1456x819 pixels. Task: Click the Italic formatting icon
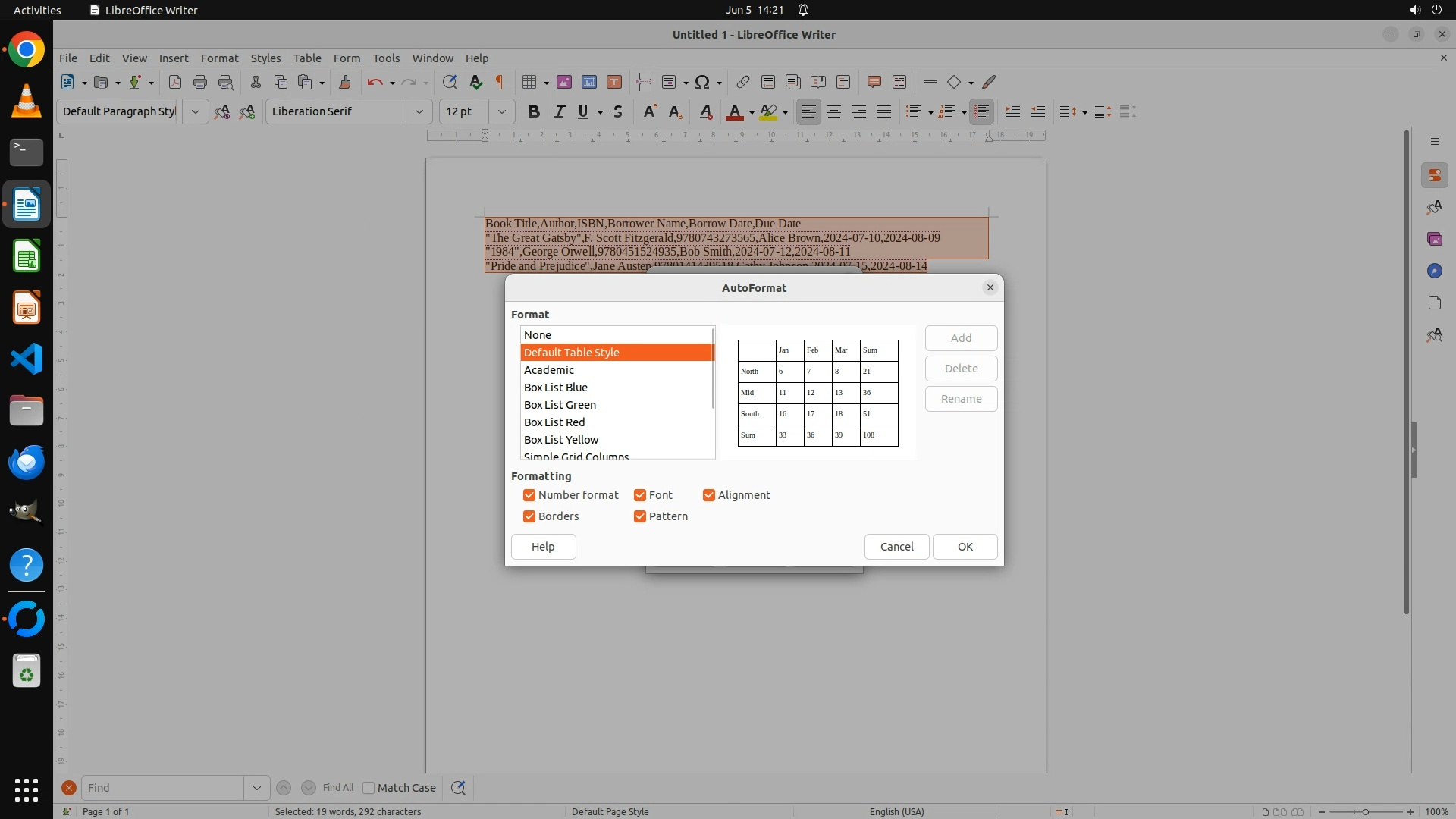[x=559, y=111]
